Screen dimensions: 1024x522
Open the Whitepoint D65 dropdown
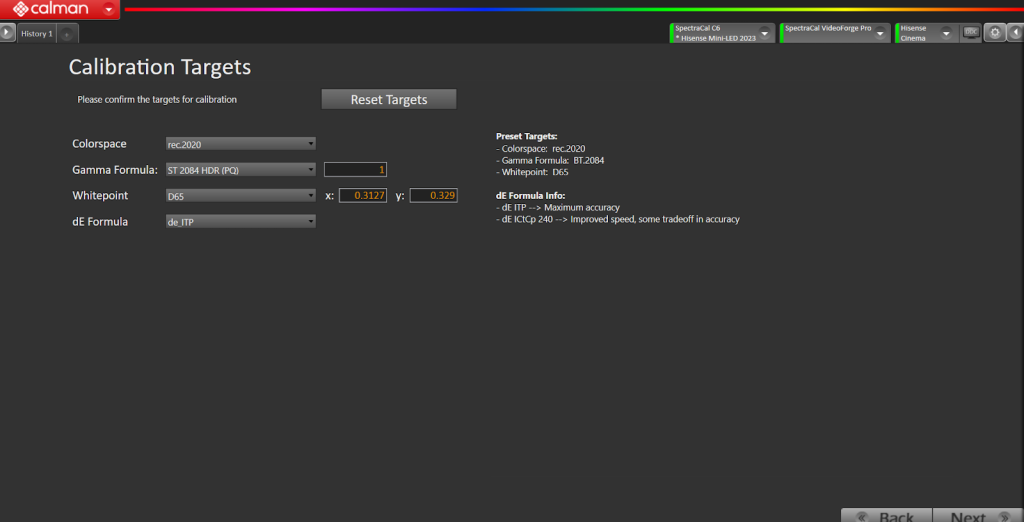[241, 195]
